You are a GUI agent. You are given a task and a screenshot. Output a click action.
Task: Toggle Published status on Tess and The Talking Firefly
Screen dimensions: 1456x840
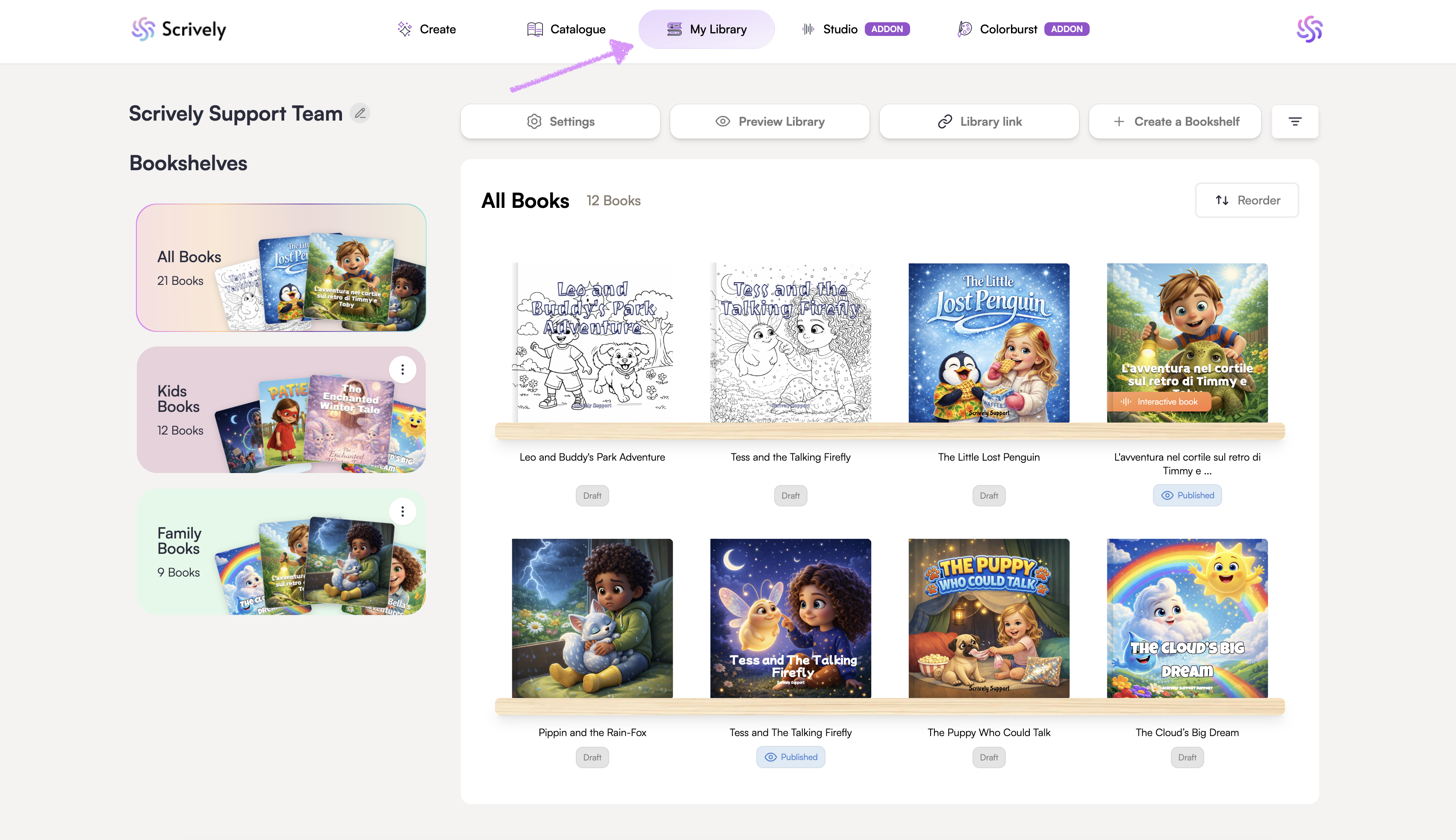click(x=790, y=757)
